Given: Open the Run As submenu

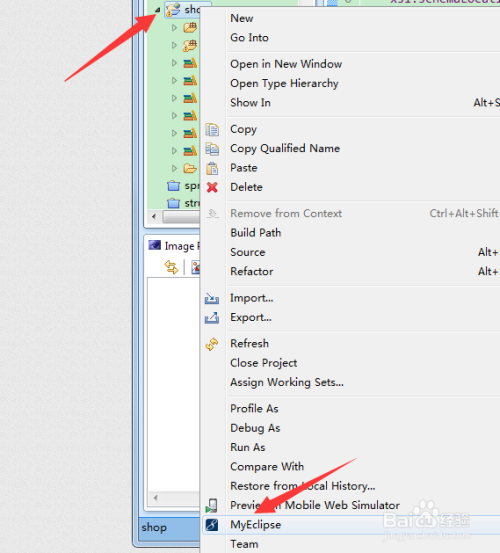Looking at the screenshot, I should tap(248, 448).
